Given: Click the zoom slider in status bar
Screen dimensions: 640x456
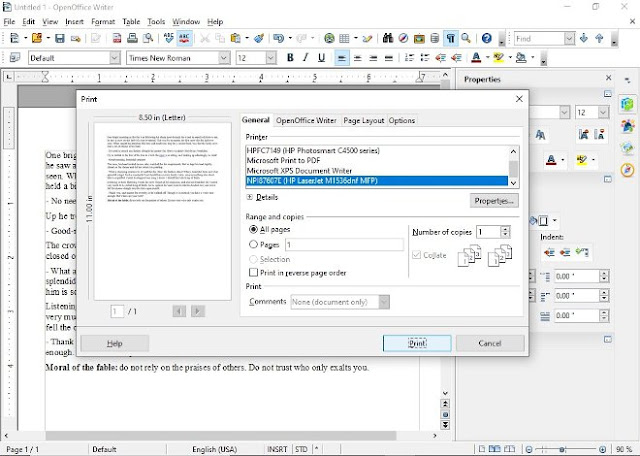Looking at the screenshot, I should (563, 449).
